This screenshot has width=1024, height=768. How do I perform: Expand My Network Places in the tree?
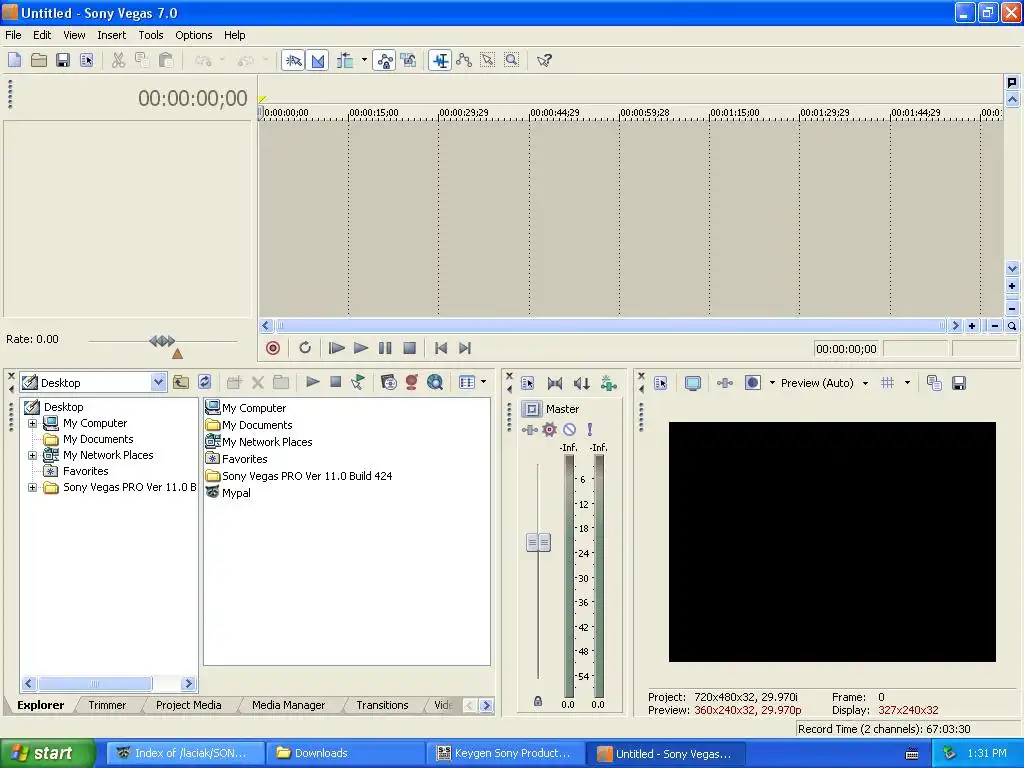pos(32,455)
